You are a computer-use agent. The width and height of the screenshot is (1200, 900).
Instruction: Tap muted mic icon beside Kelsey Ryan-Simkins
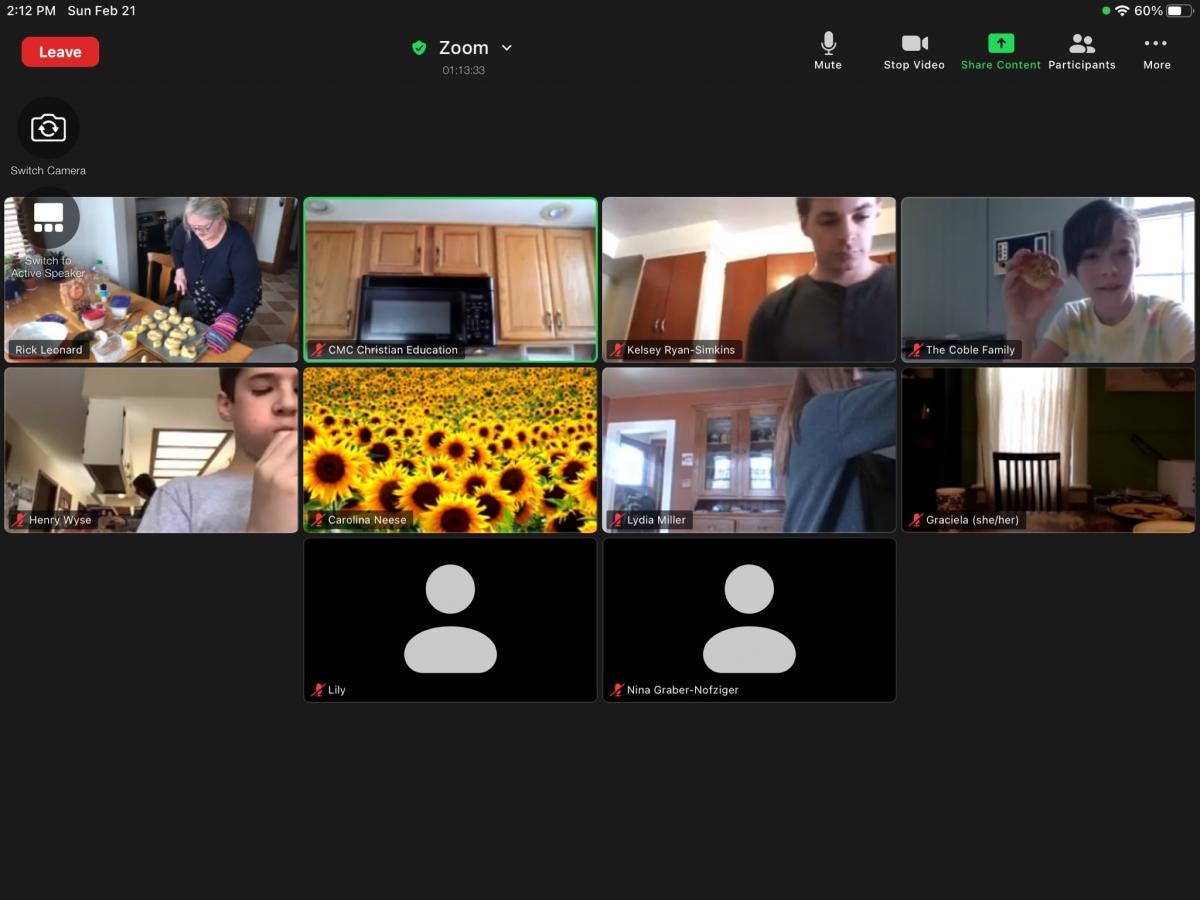(617, 350)
